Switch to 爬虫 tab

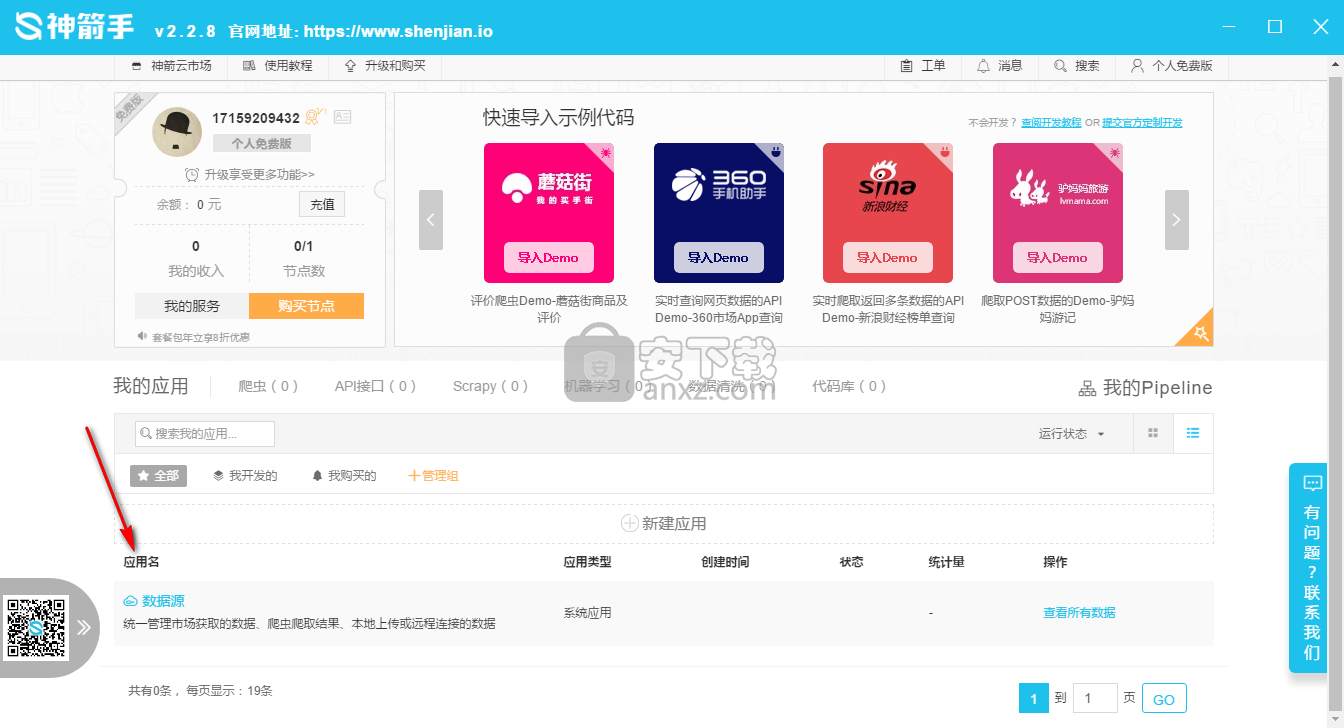coord(268,386)
